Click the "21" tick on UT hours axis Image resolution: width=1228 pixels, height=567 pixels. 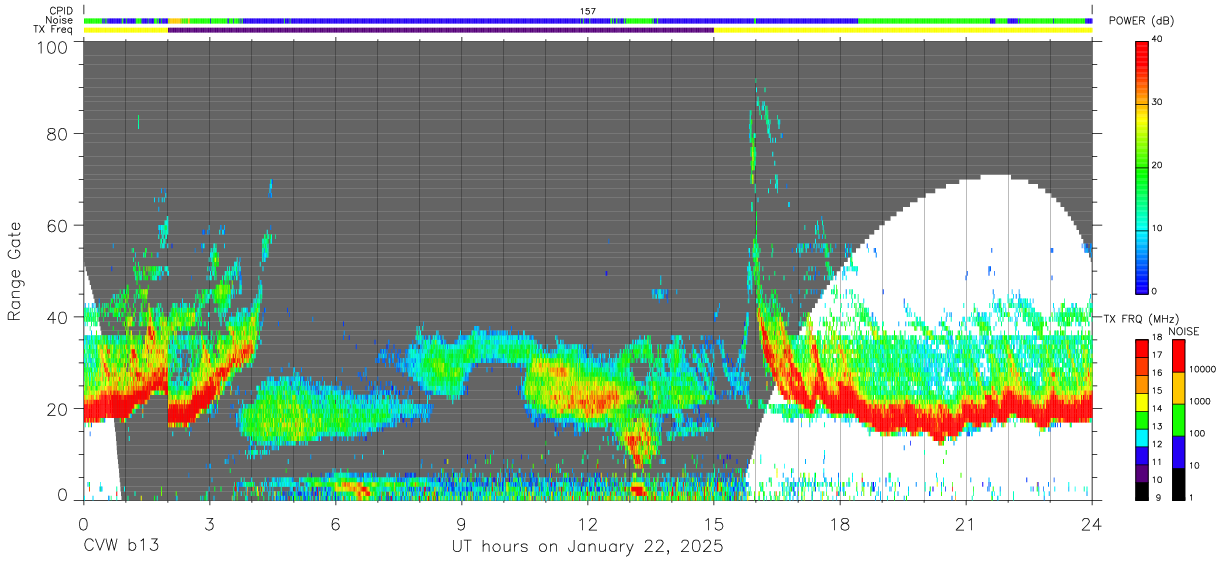pos(966,523)
